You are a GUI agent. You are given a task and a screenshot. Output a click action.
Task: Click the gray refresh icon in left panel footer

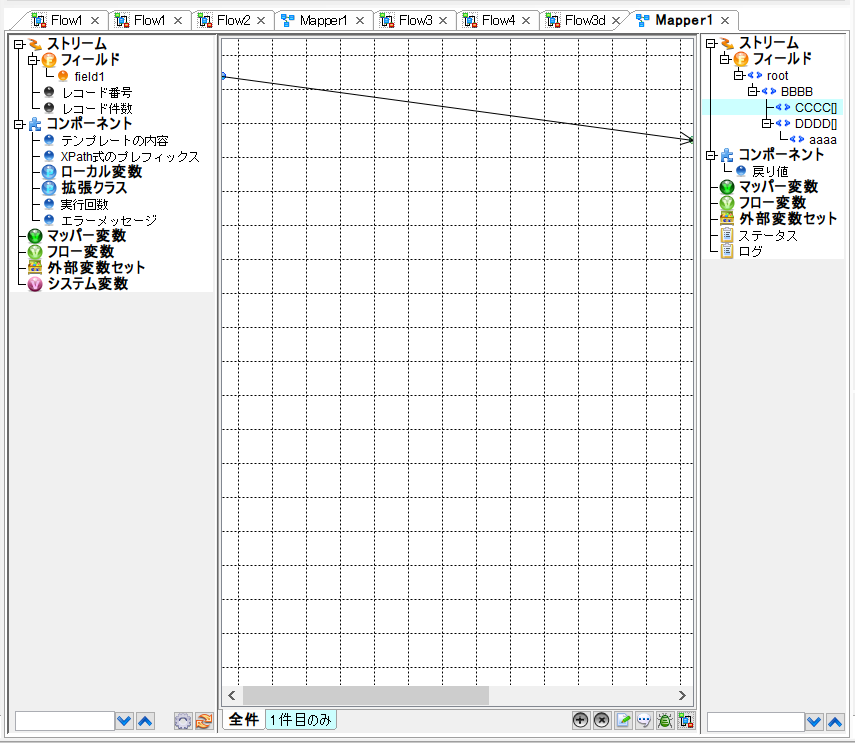(x=183, y=721)
